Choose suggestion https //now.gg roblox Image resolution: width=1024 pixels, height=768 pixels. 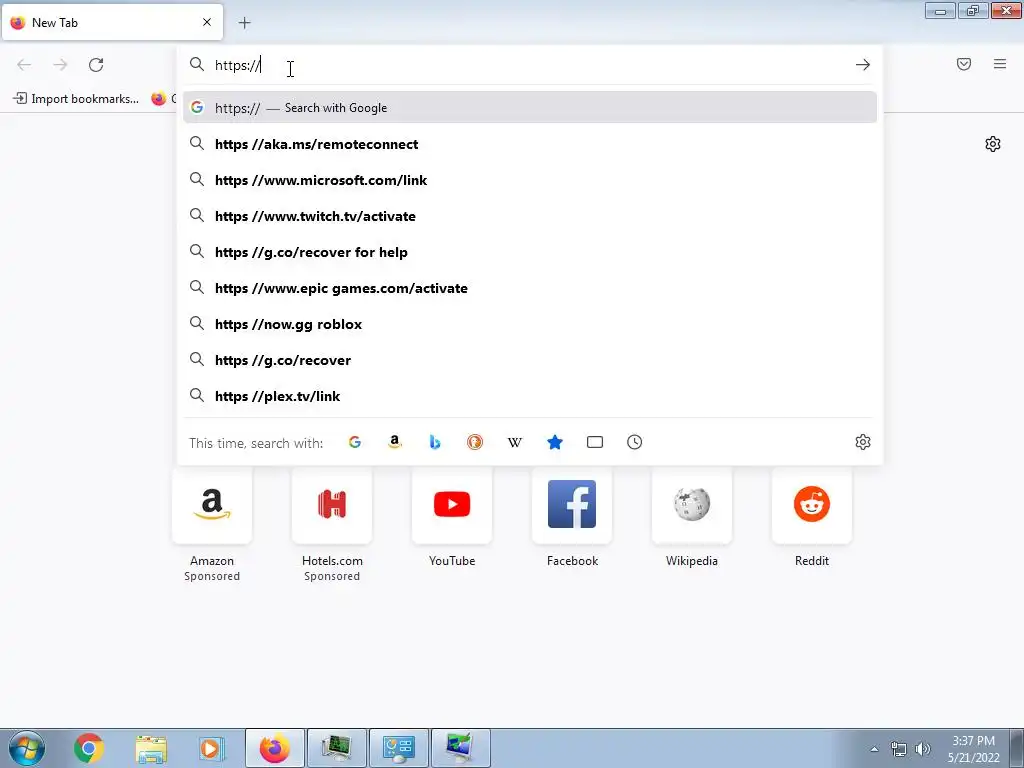[530, 324]
